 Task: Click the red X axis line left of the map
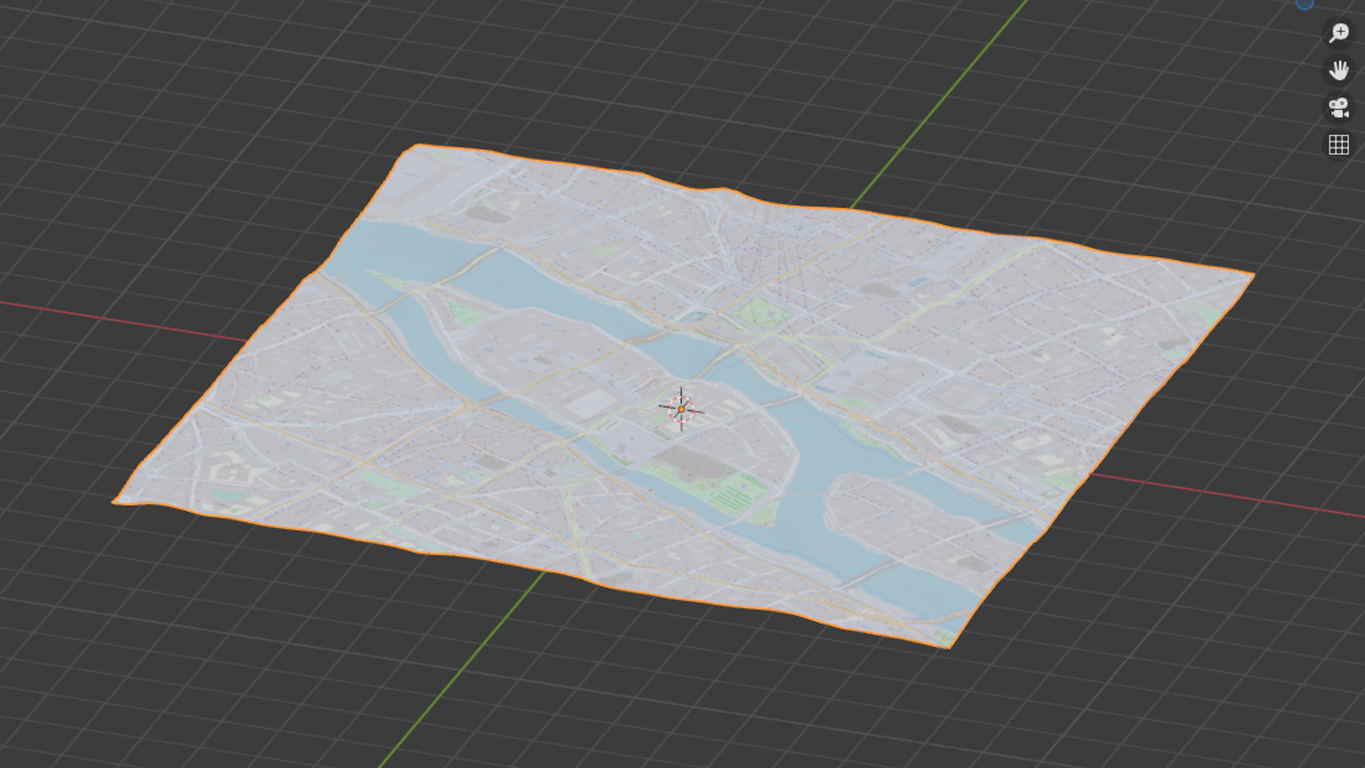(x=120, y=320)
